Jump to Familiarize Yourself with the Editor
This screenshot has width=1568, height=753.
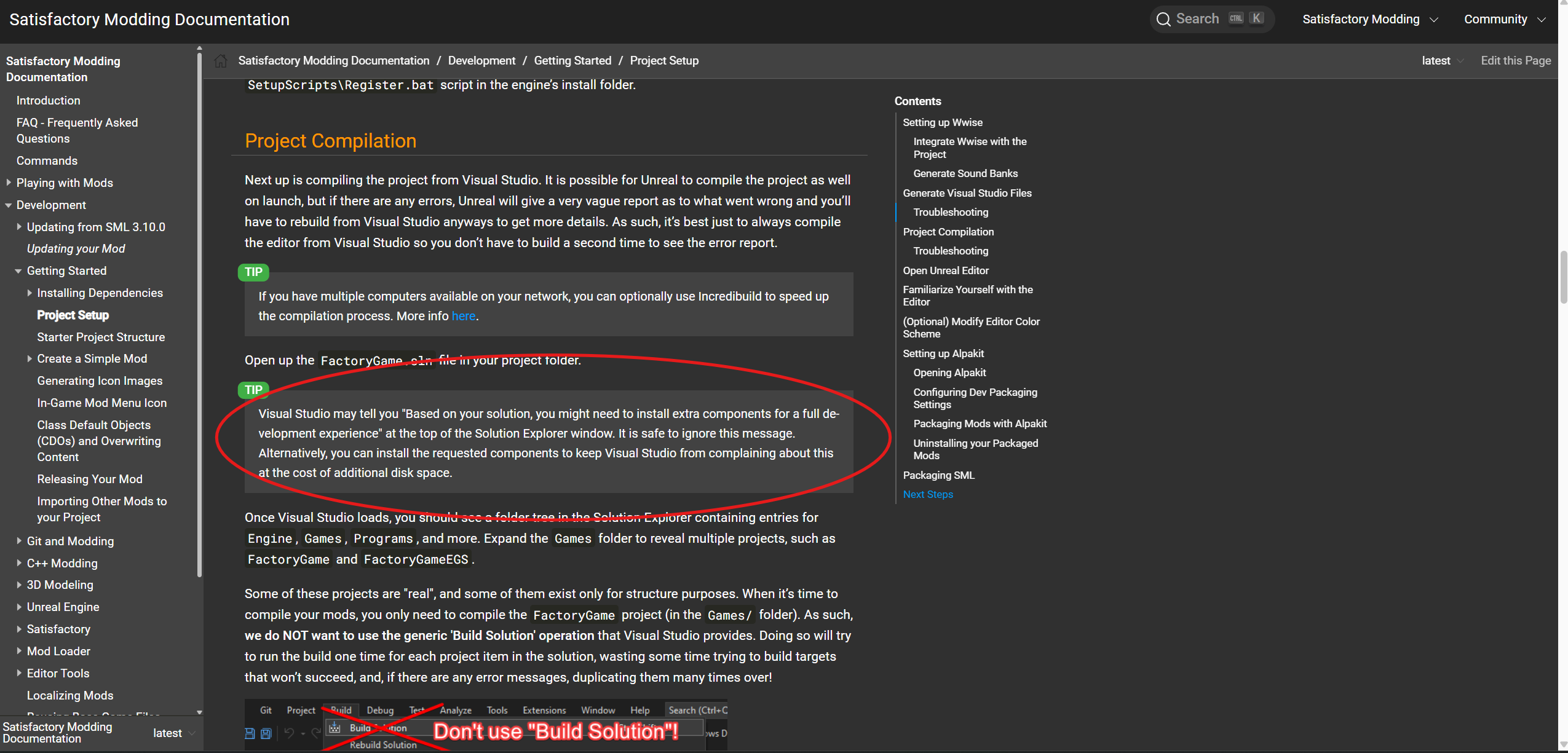[967, 296]
